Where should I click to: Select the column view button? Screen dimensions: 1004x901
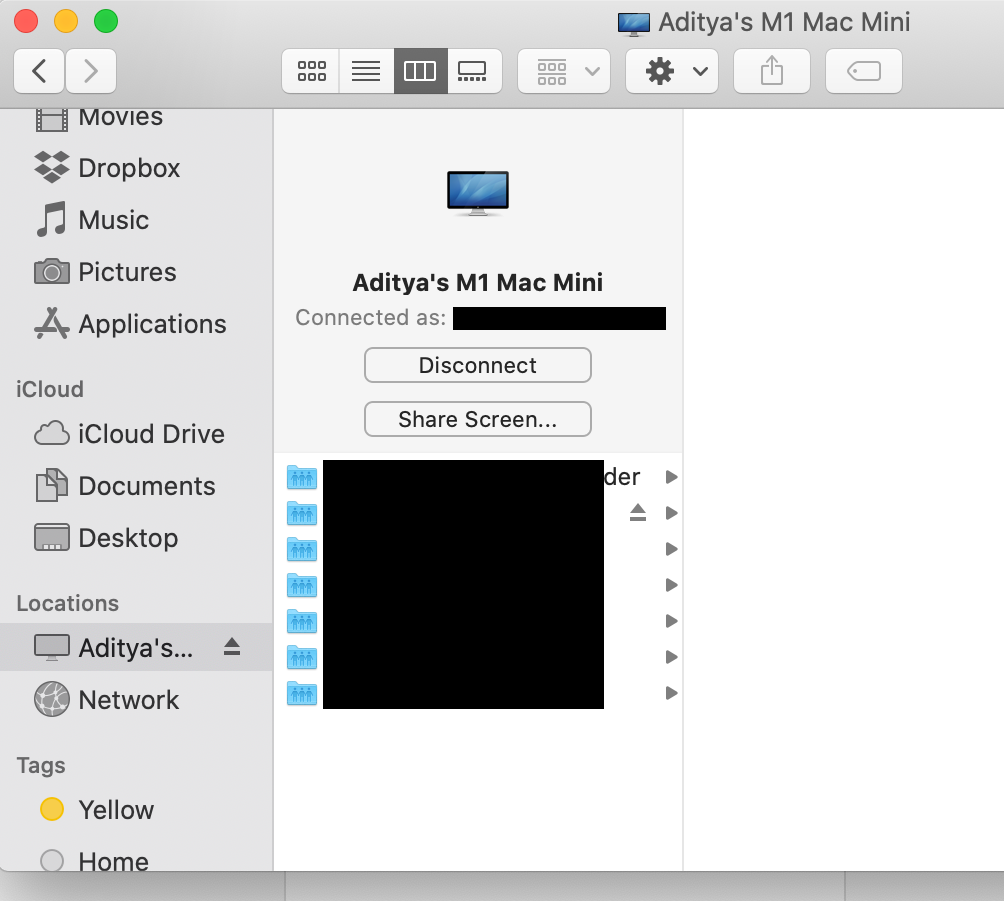(x=421, y=71)
